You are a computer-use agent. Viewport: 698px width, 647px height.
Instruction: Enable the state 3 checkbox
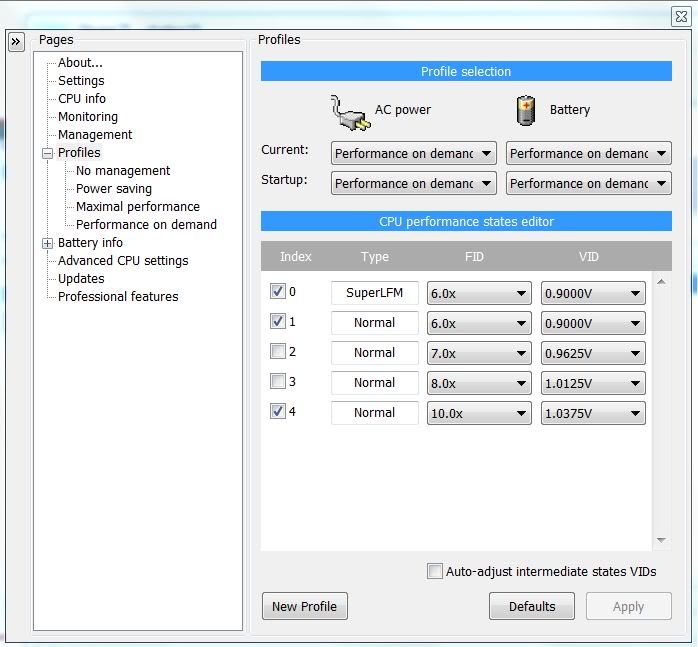278,381
